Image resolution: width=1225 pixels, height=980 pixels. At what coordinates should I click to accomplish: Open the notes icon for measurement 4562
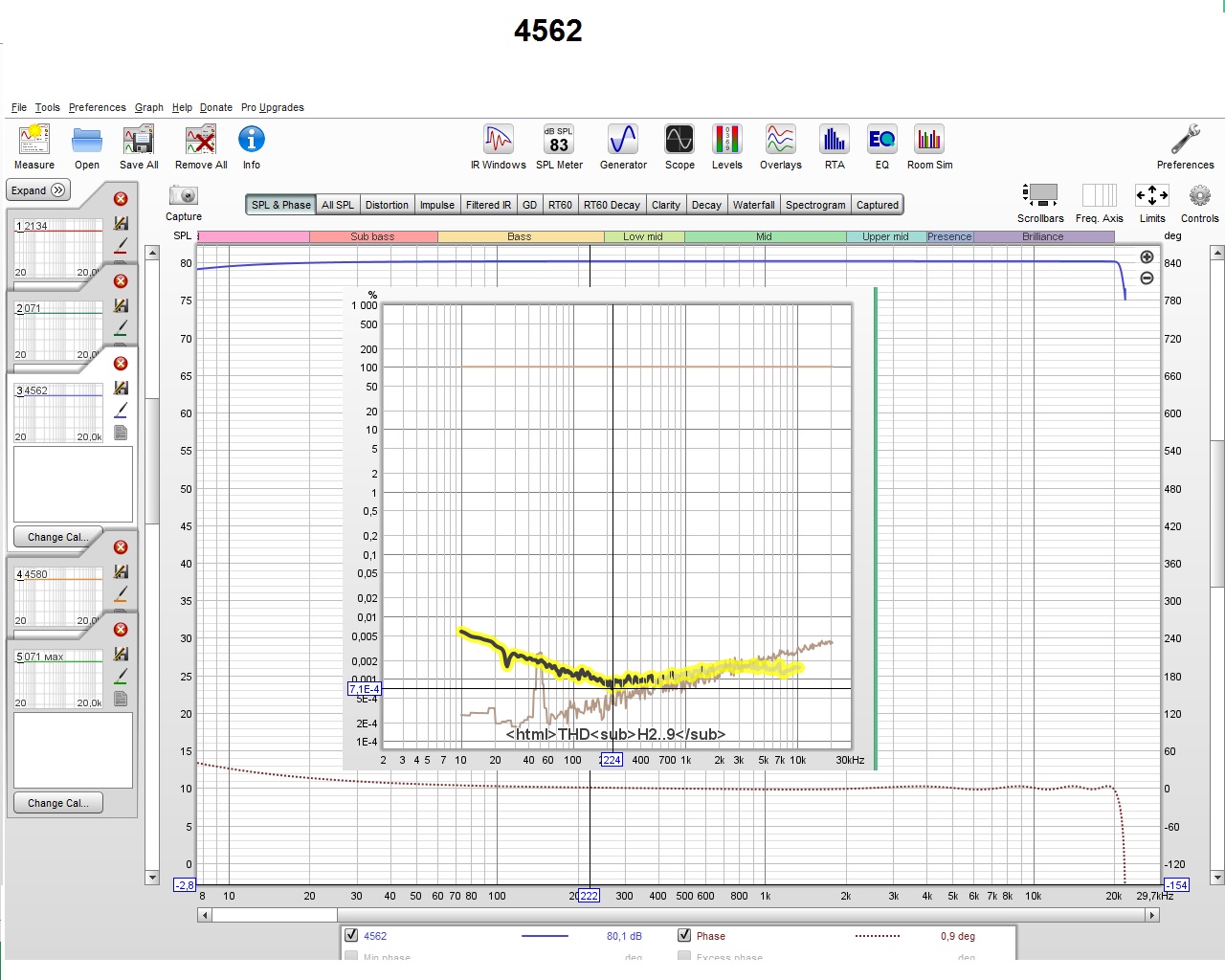[121, 433]
